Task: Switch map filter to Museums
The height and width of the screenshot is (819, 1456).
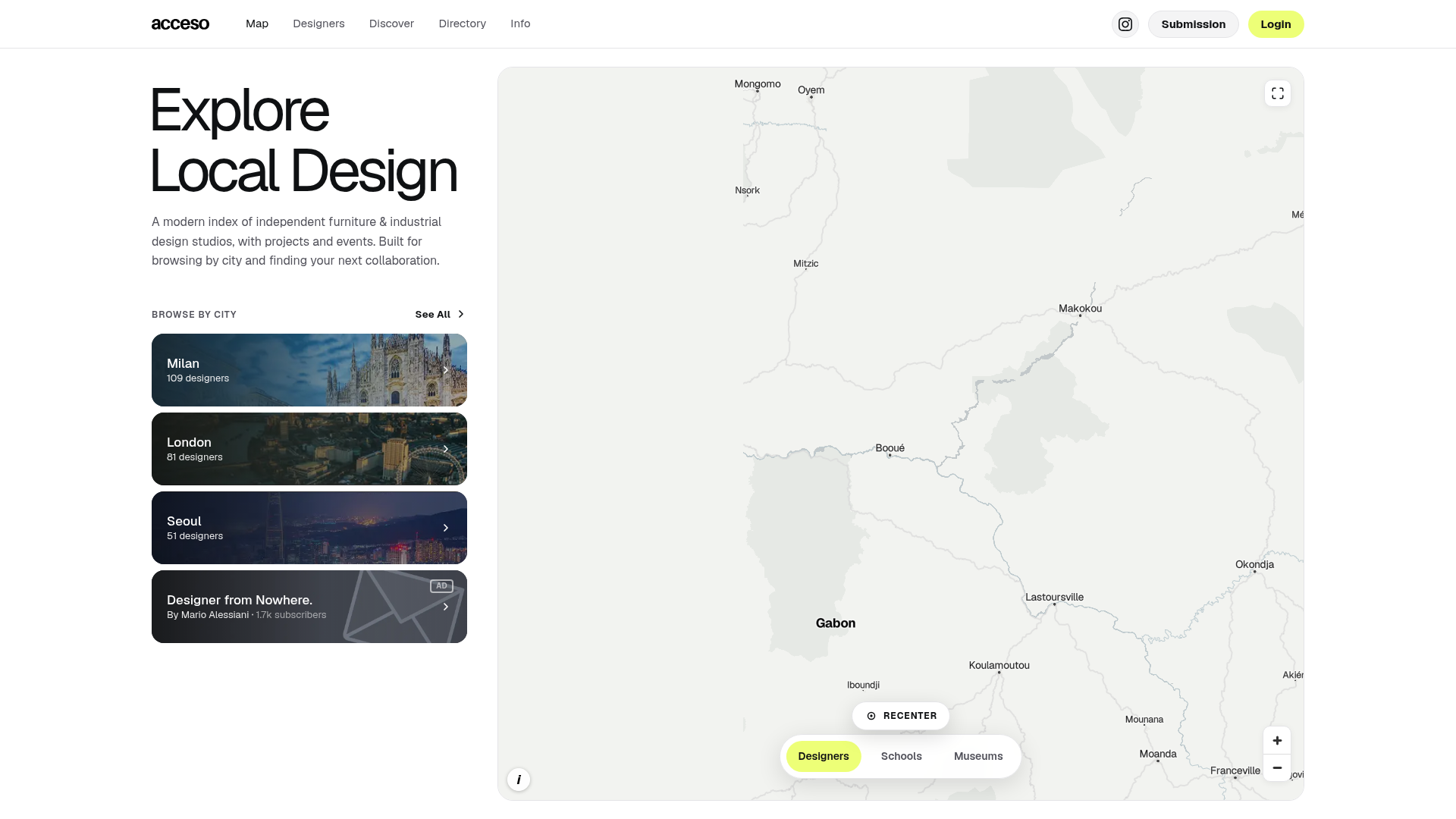Action: point(978,756)
